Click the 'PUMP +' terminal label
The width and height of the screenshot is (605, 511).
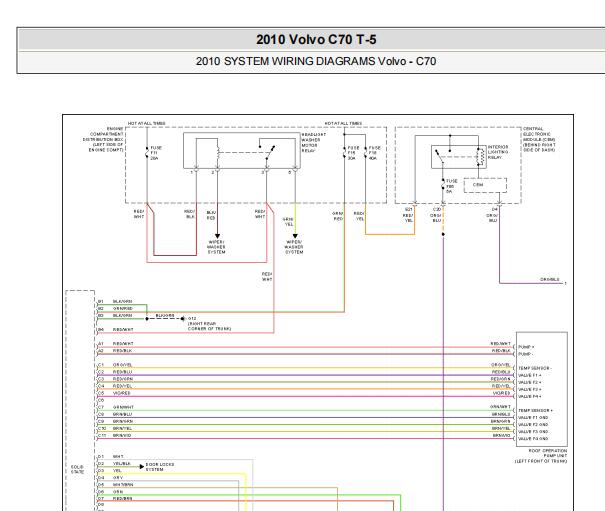pos(526,347)
